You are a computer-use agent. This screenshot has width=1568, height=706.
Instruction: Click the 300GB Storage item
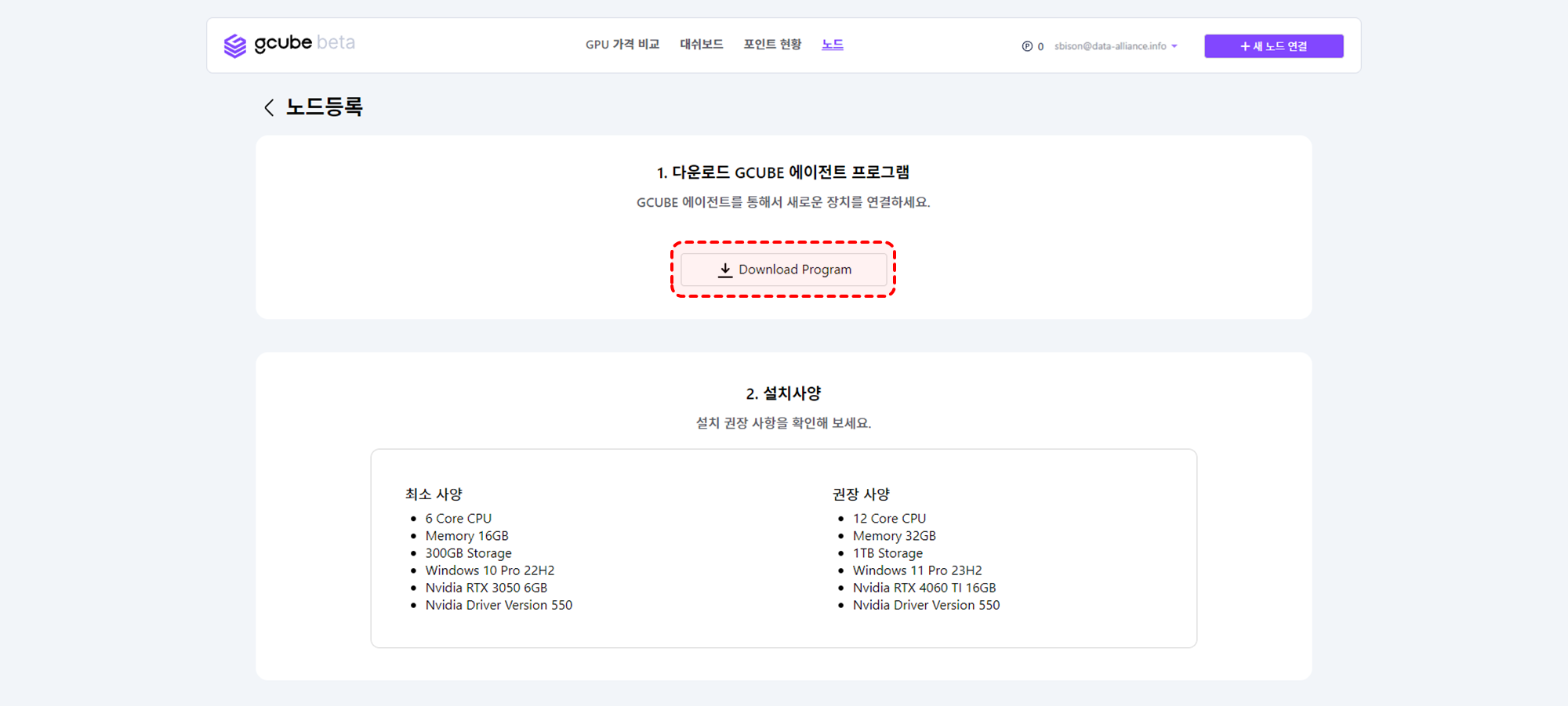[469, 553]
